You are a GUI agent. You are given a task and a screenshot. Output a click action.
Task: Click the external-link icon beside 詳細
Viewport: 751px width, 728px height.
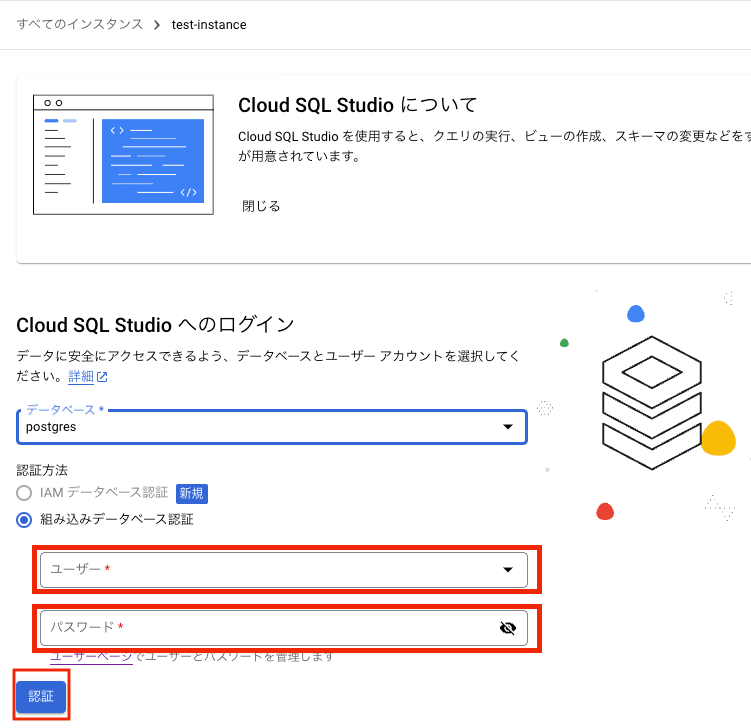point(102,377)
